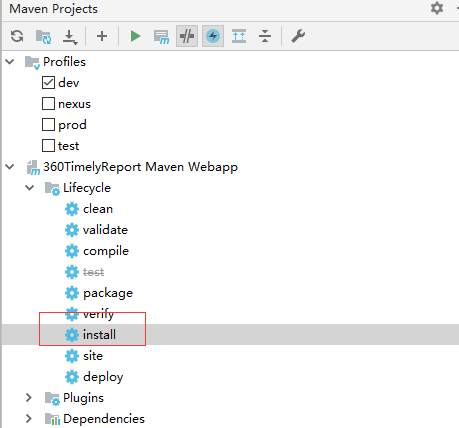
Task: Add Maven project with plus icon
Action: pos(102,36)
